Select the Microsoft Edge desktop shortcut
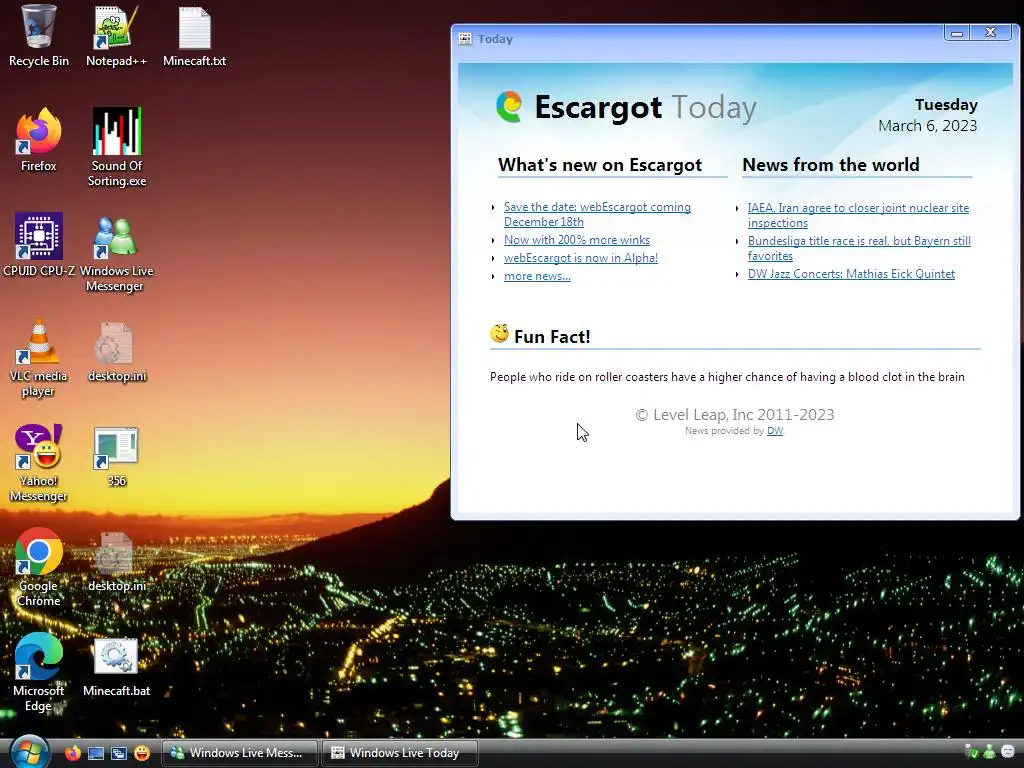The image size is (1024, 768). 38,672
